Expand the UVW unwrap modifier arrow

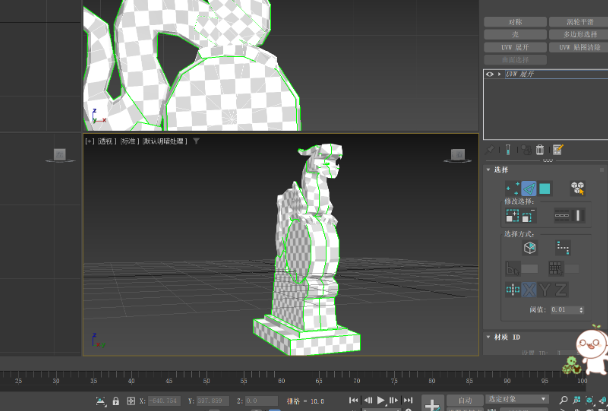point(499,74)
